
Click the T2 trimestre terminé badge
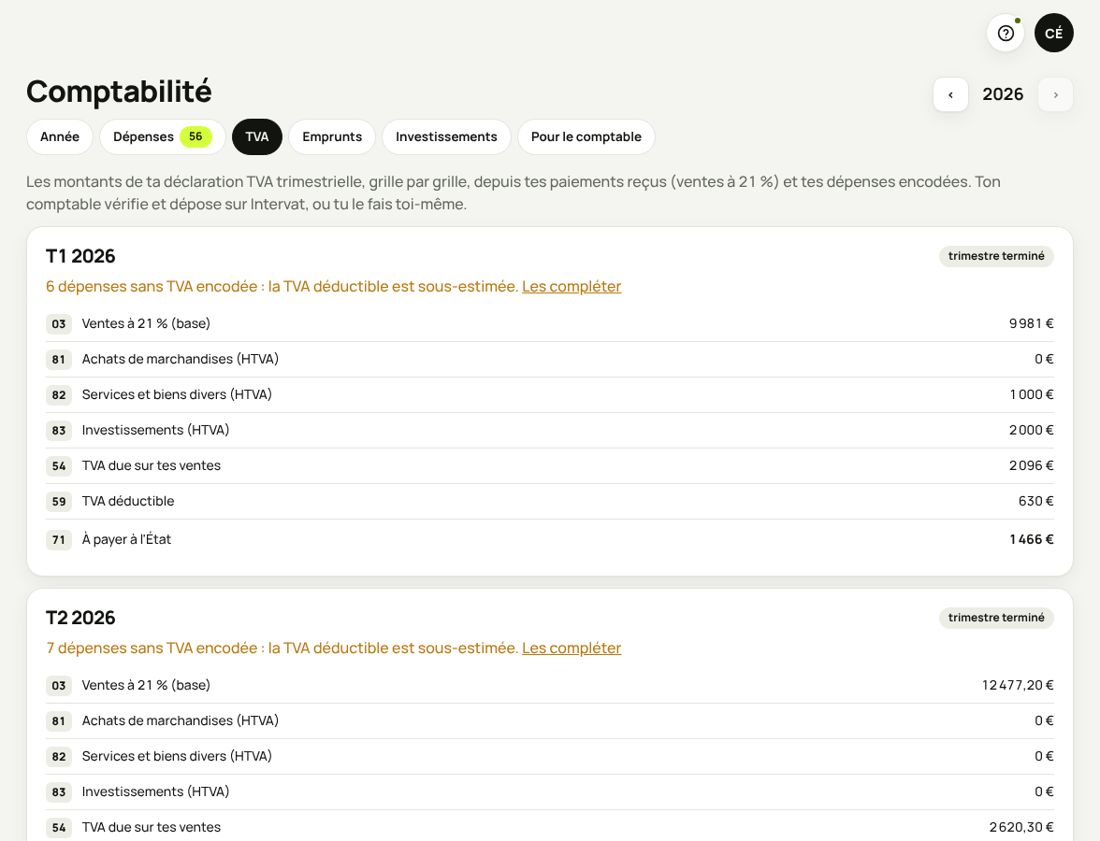click(x=996, y=618)
